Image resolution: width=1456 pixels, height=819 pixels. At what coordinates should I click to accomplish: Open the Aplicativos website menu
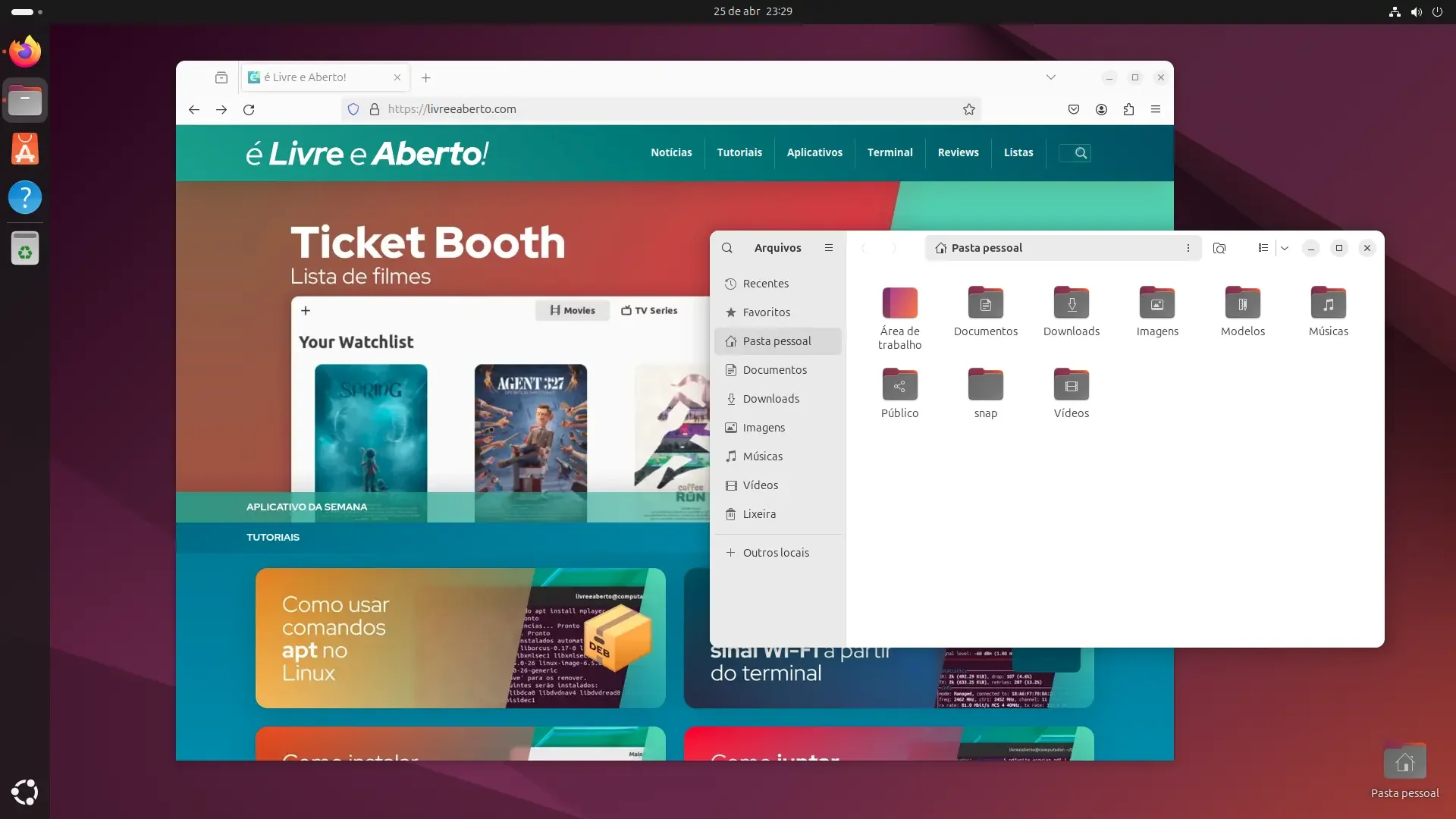tap(814, 153)
